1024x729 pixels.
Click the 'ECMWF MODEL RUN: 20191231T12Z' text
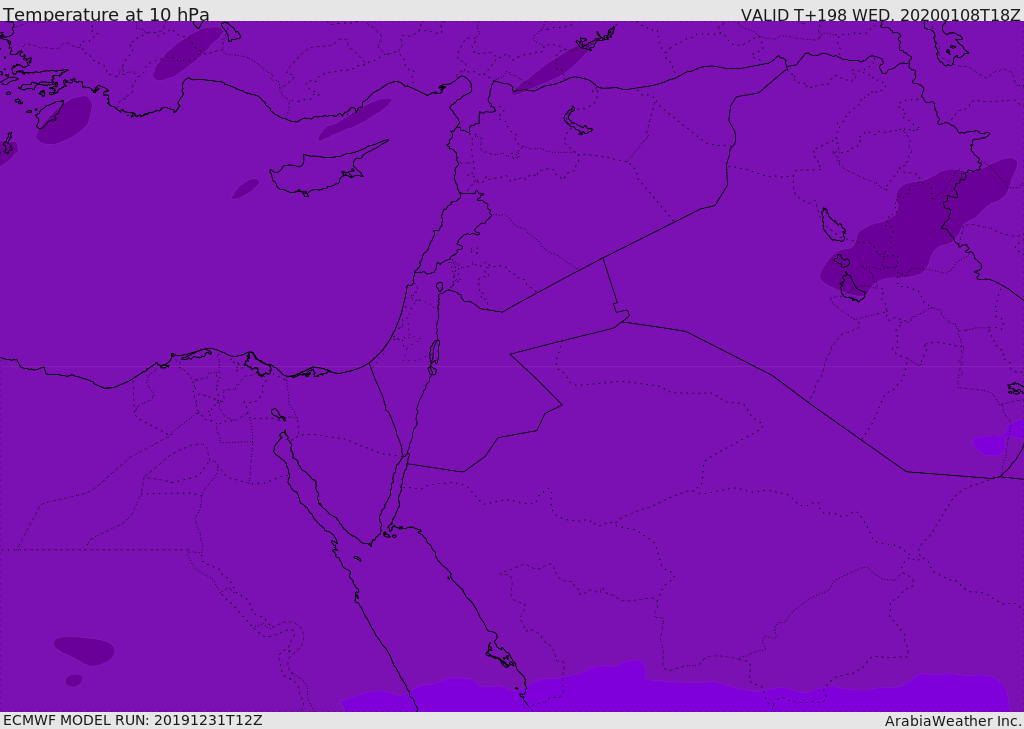(x=133, y=720)
